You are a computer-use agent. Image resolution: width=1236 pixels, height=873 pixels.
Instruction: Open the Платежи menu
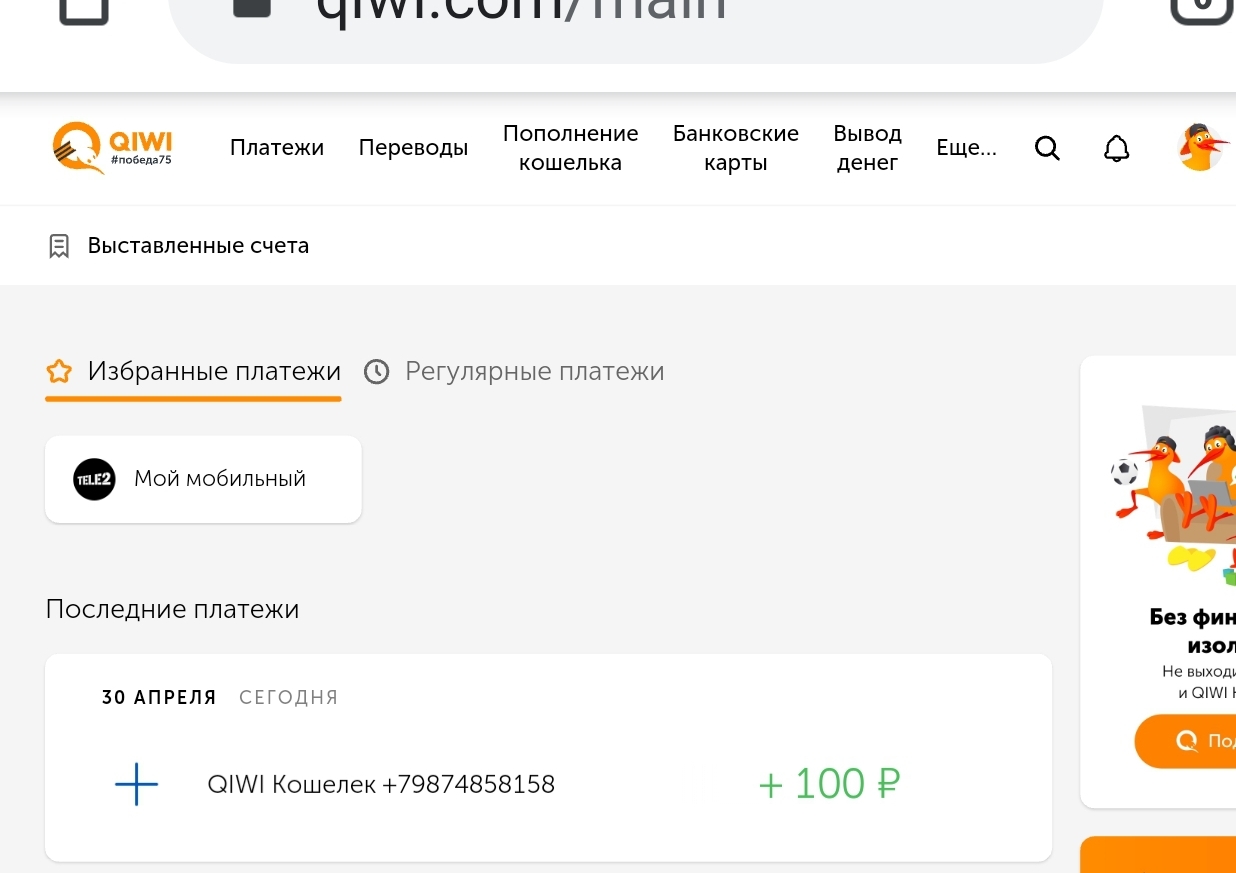277,148
